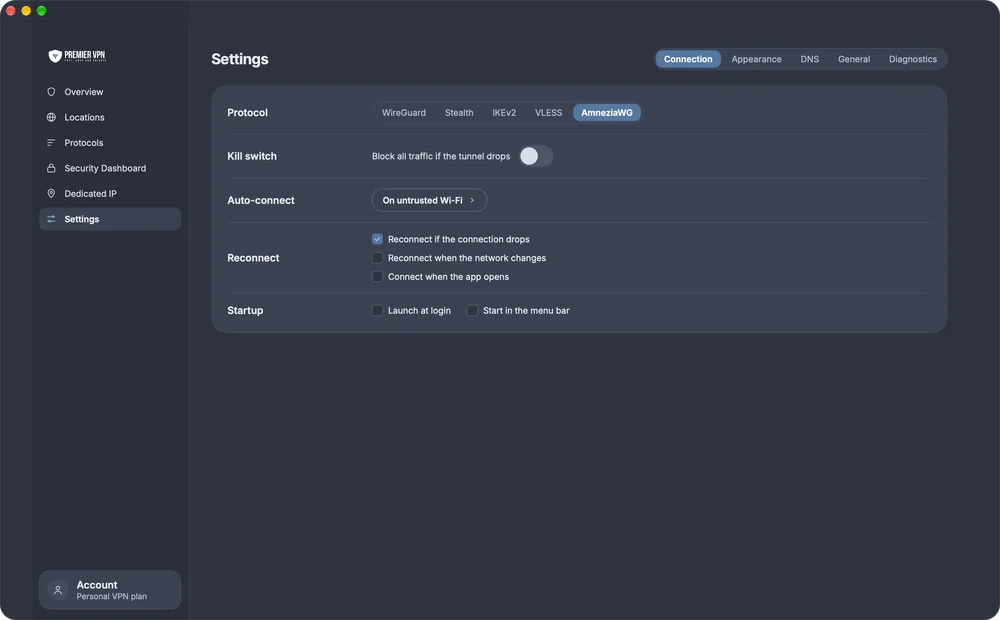Open the Overview page
This screenshot has height=620, width=1000.
110,92
